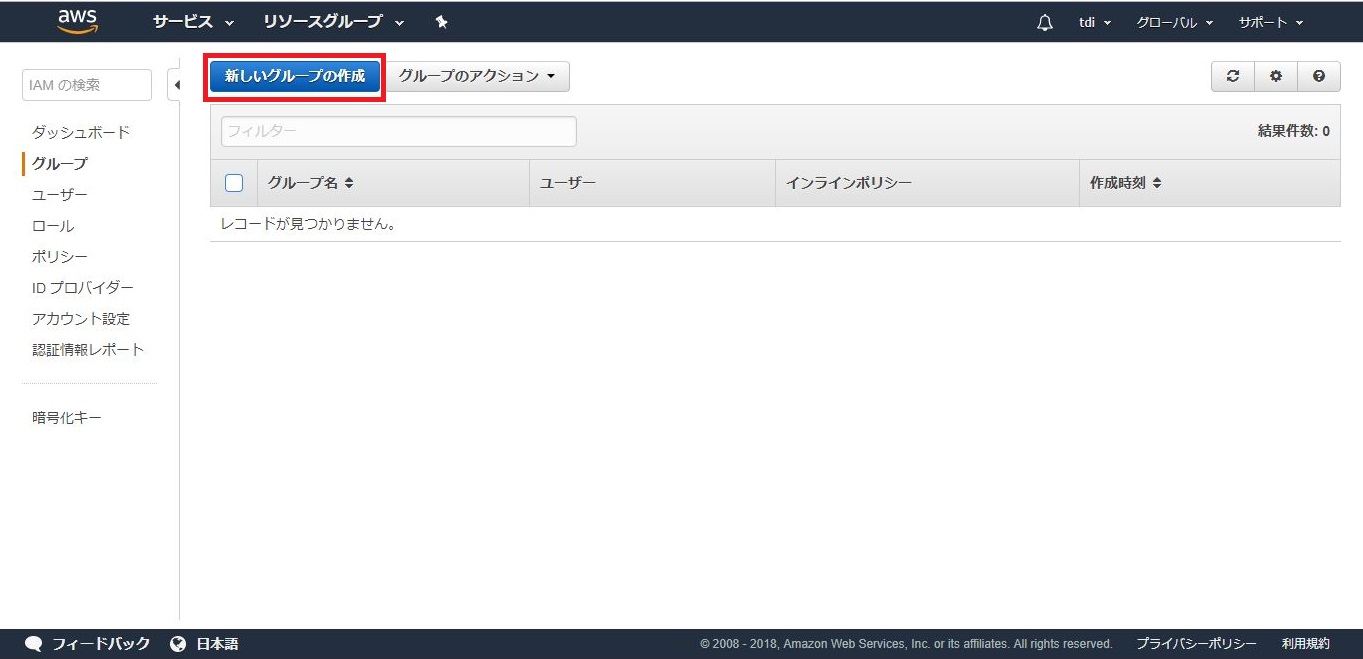Collapse the sidebar with arrow icon
This screenshot has width=1363, height=659.
[x=176, y=85]
